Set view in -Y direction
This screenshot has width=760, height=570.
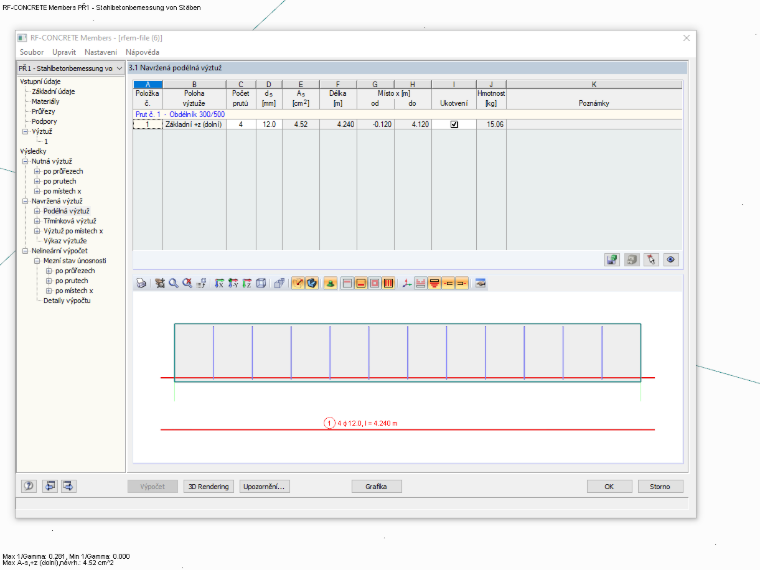pyautogui.click(x=233, y=284)
